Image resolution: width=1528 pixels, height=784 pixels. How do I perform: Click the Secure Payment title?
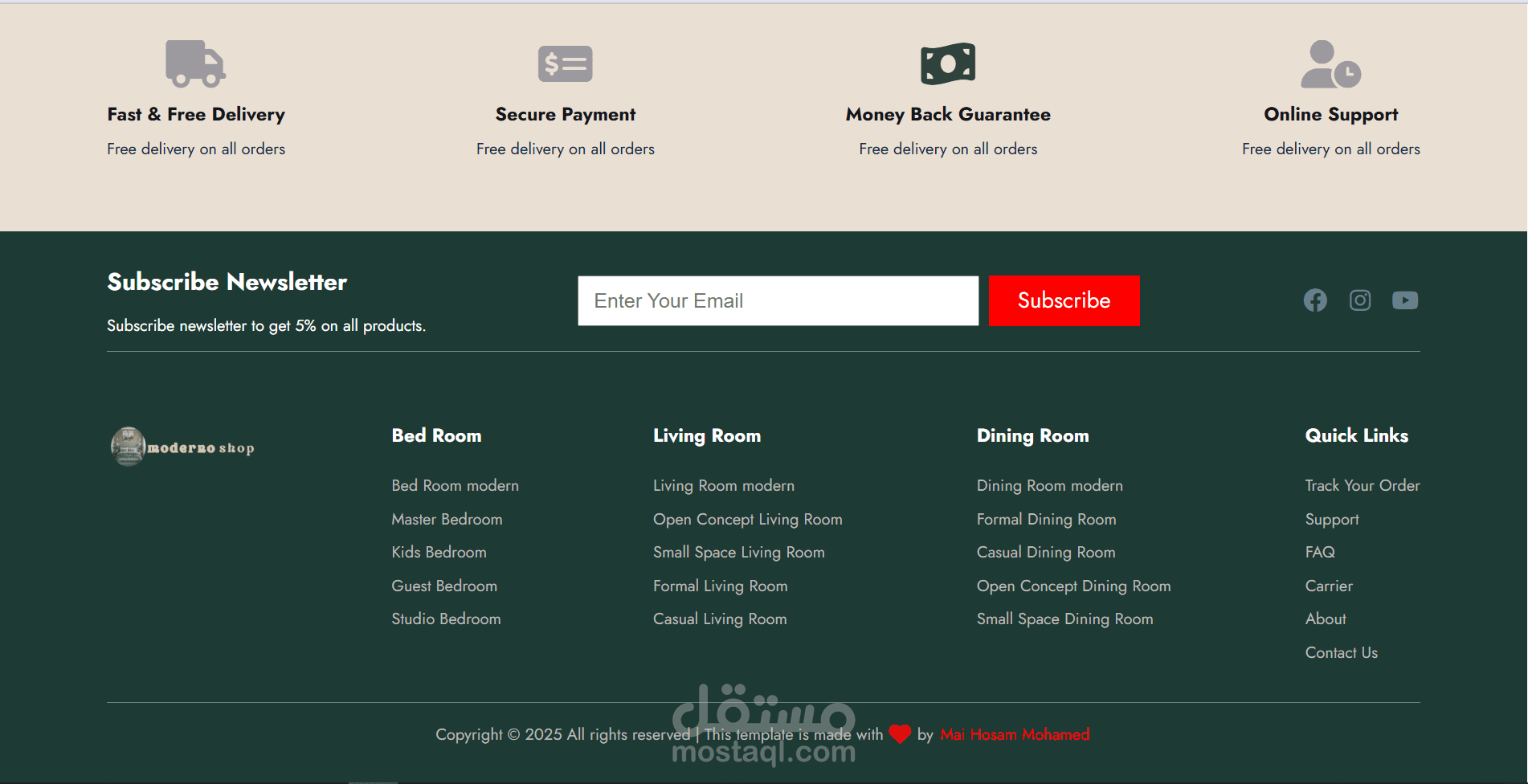(566, 114)
